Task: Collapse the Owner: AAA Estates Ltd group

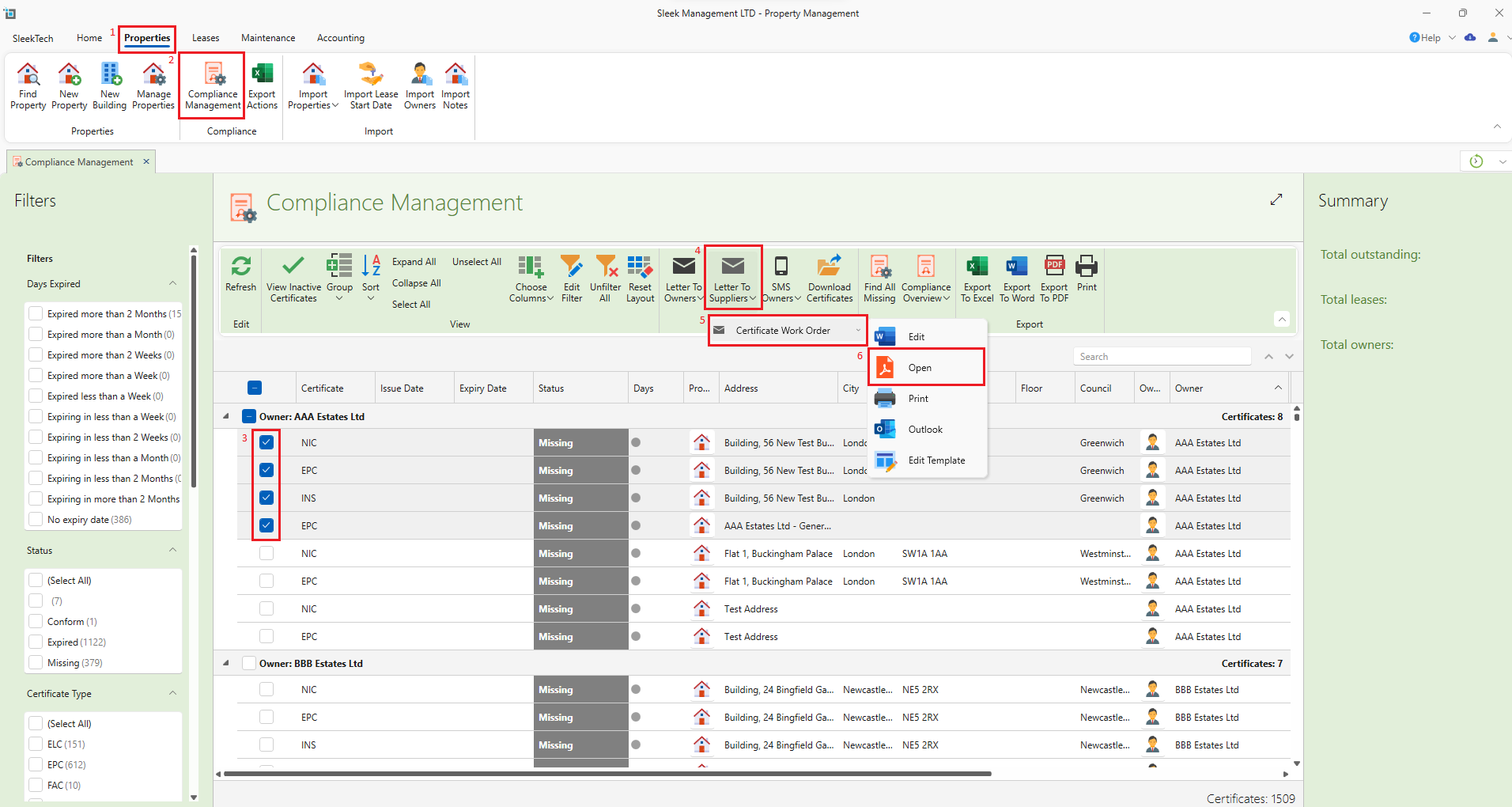Action: [x=226, y=416]
